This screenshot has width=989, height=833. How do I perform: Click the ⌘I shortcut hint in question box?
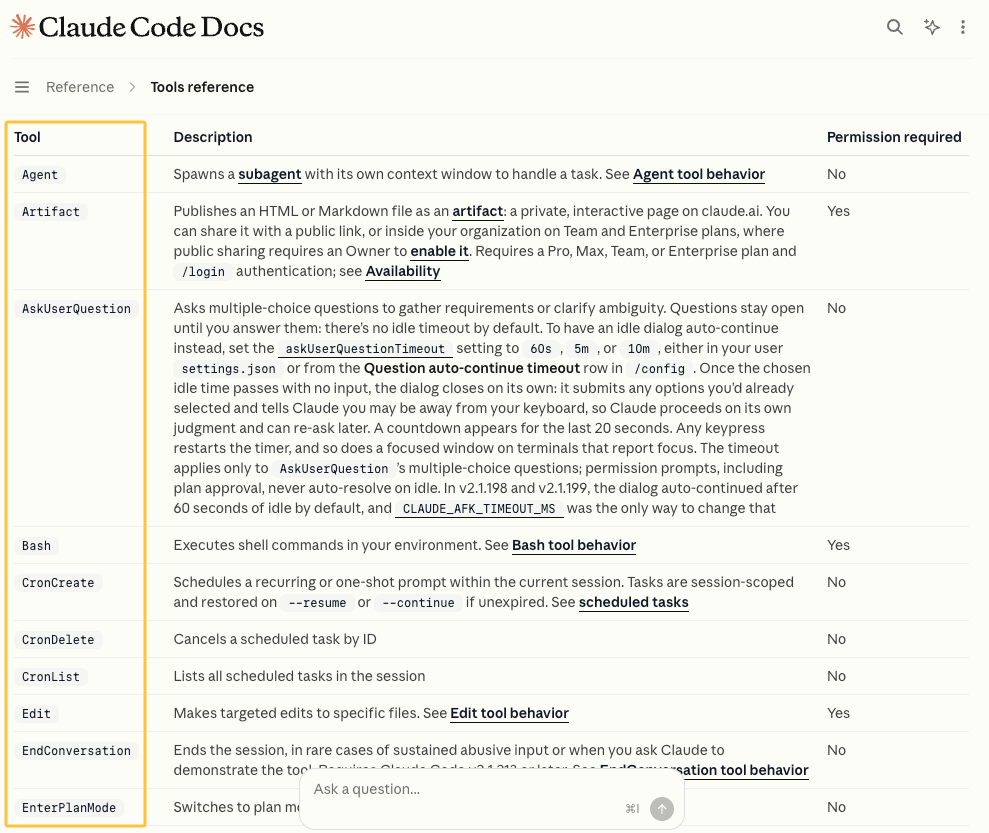click(x=632, y=808)
